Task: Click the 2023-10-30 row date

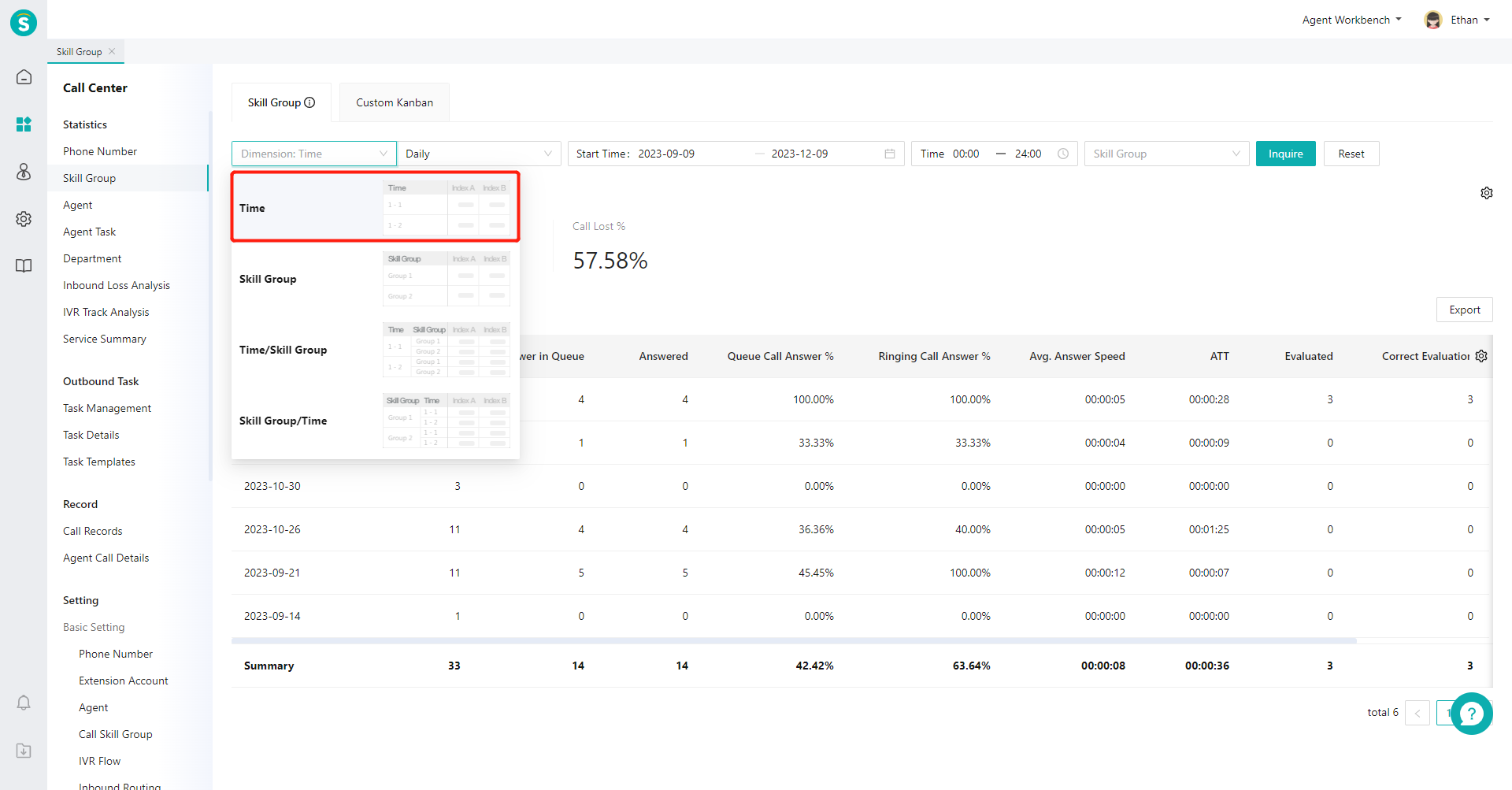Action: pyautogui.click(x=272, y=486)
